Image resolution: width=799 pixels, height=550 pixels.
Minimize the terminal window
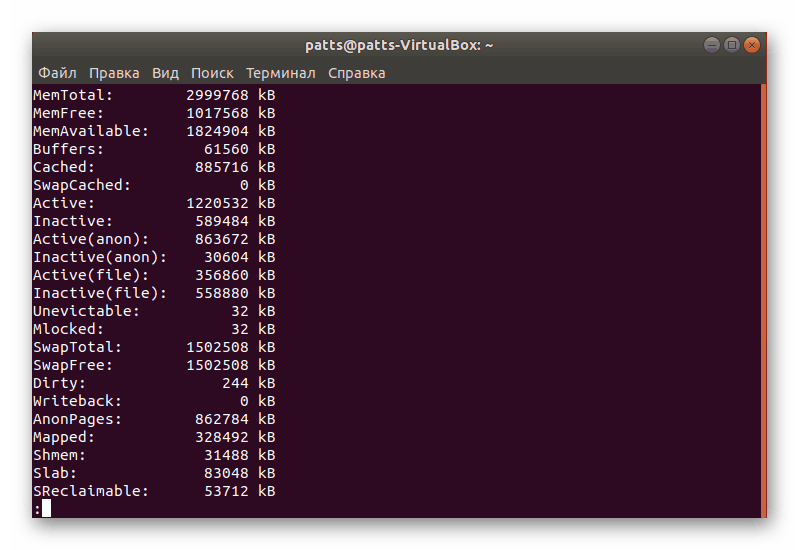click(x=712, y=45)
